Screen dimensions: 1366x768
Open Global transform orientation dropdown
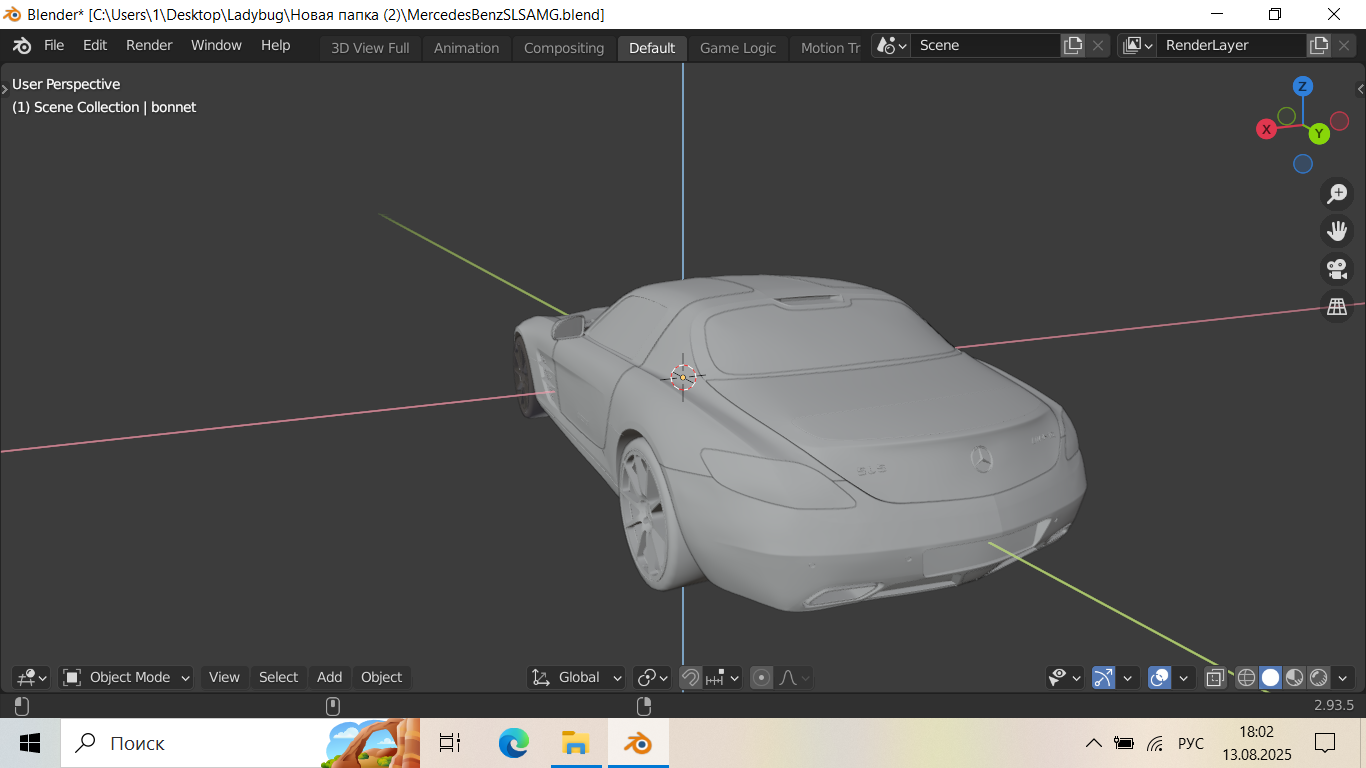[577, 677]
